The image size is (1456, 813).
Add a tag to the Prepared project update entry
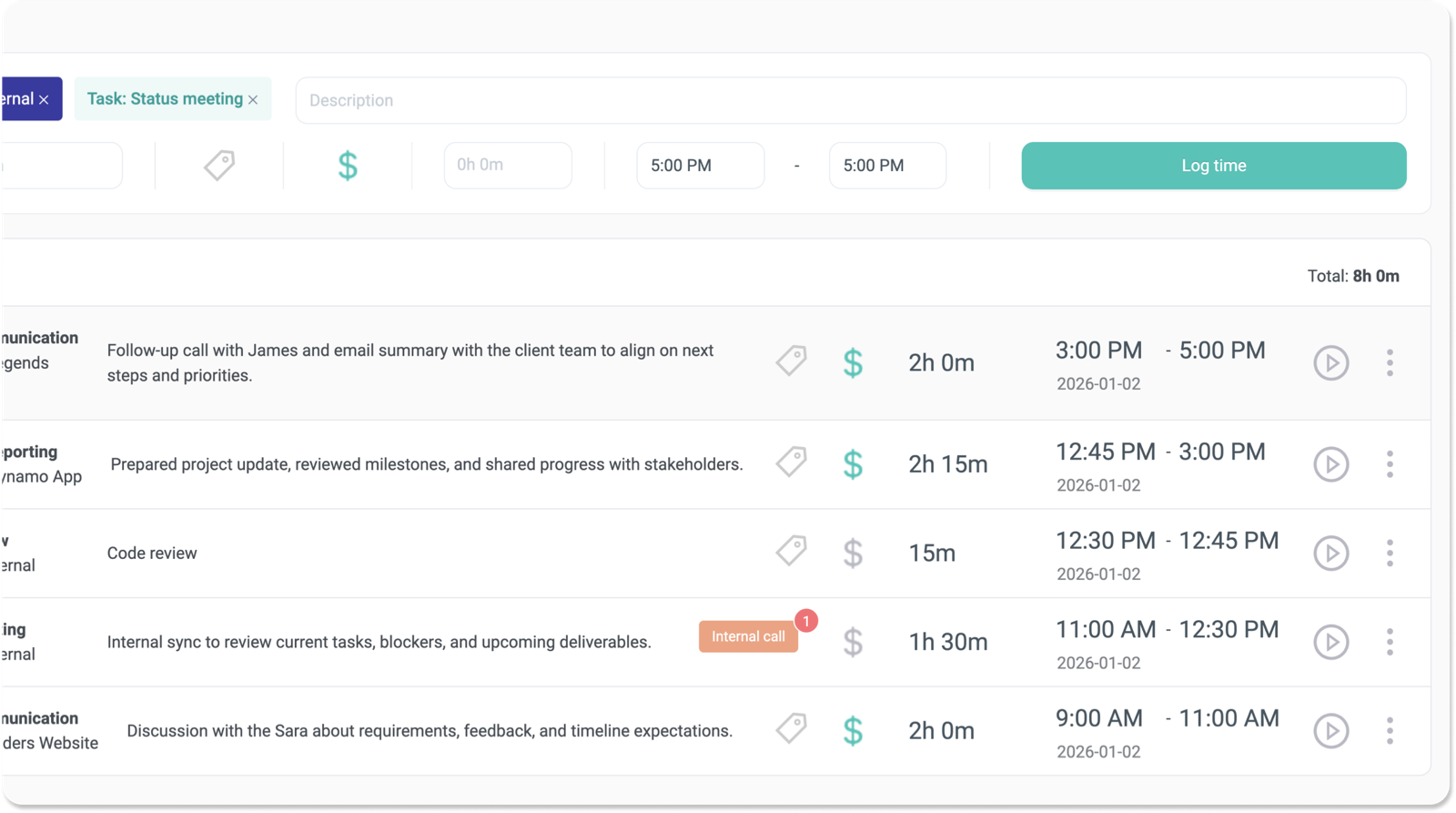pos(791,462)
